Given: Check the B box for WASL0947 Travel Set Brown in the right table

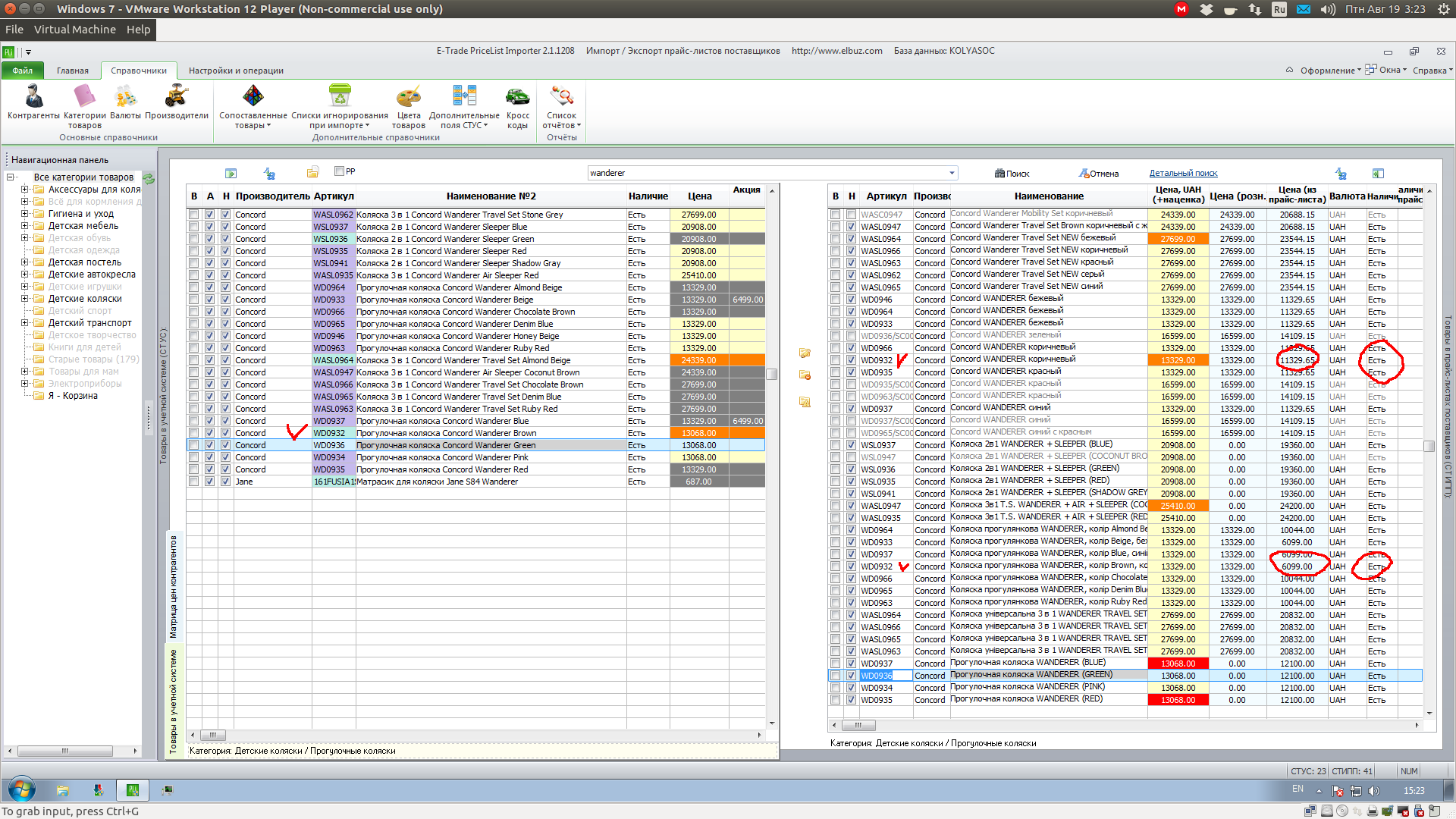Looking at the screenshot, I should tap(836, 227).
